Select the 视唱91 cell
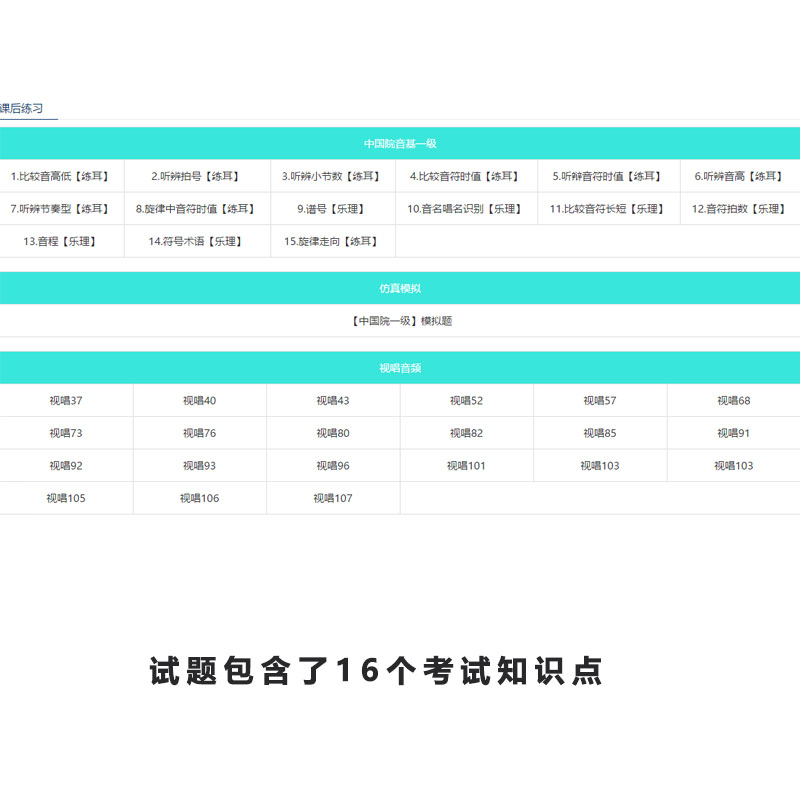Viewport: 800px width, 800px height. [734, 433]
